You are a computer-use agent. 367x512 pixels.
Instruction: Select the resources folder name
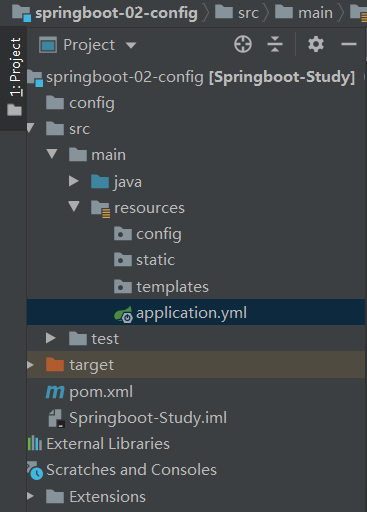pyautogui.click(x=149, y=208)
